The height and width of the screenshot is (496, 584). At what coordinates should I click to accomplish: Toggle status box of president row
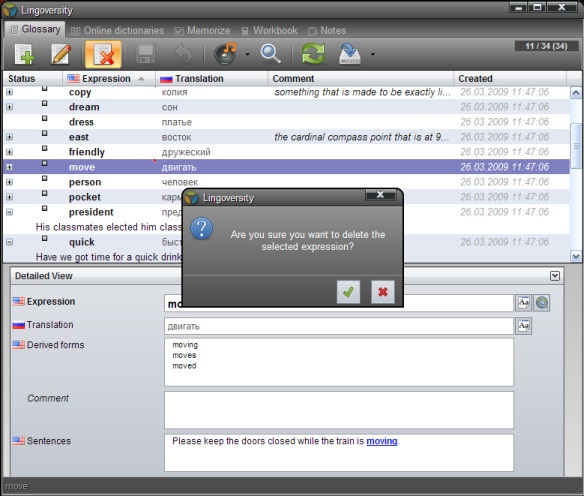coord(44,208)
